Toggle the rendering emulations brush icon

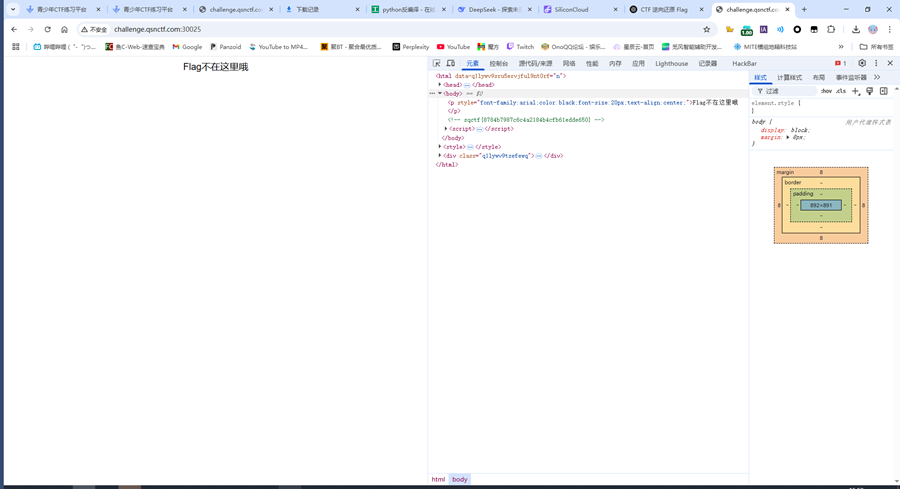tap(870, 91)
